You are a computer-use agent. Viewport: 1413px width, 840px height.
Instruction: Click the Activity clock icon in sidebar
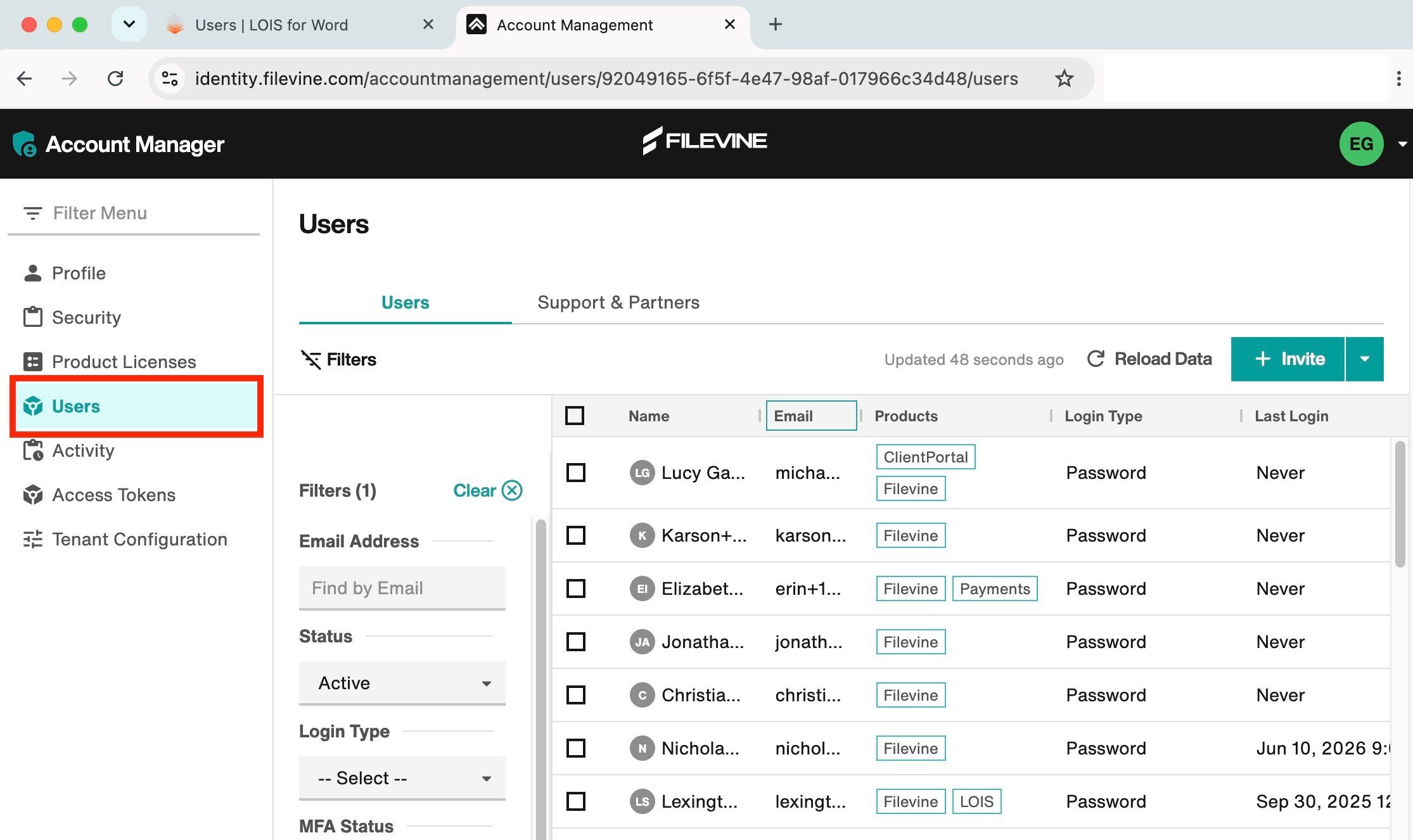click(x=32, y=450)
